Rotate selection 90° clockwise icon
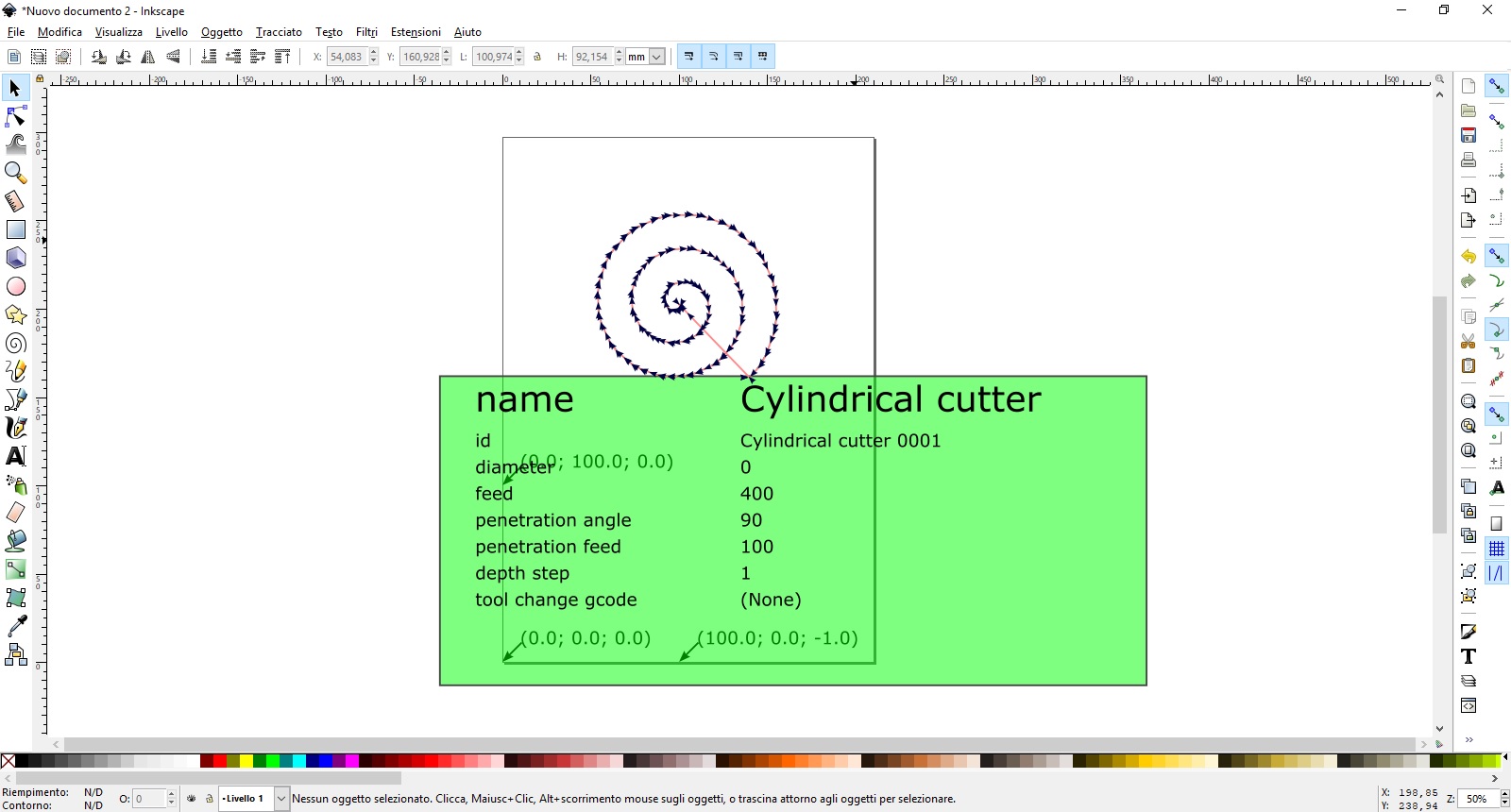 coord(124,57)
